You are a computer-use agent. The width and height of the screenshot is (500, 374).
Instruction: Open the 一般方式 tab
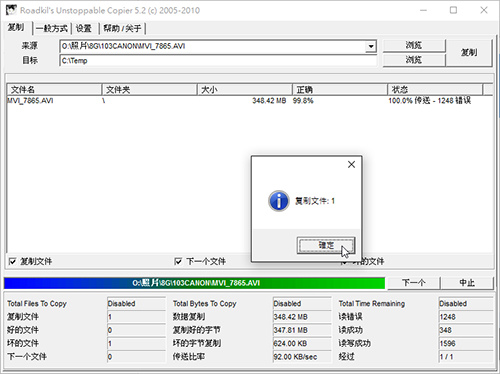(52, 29)
